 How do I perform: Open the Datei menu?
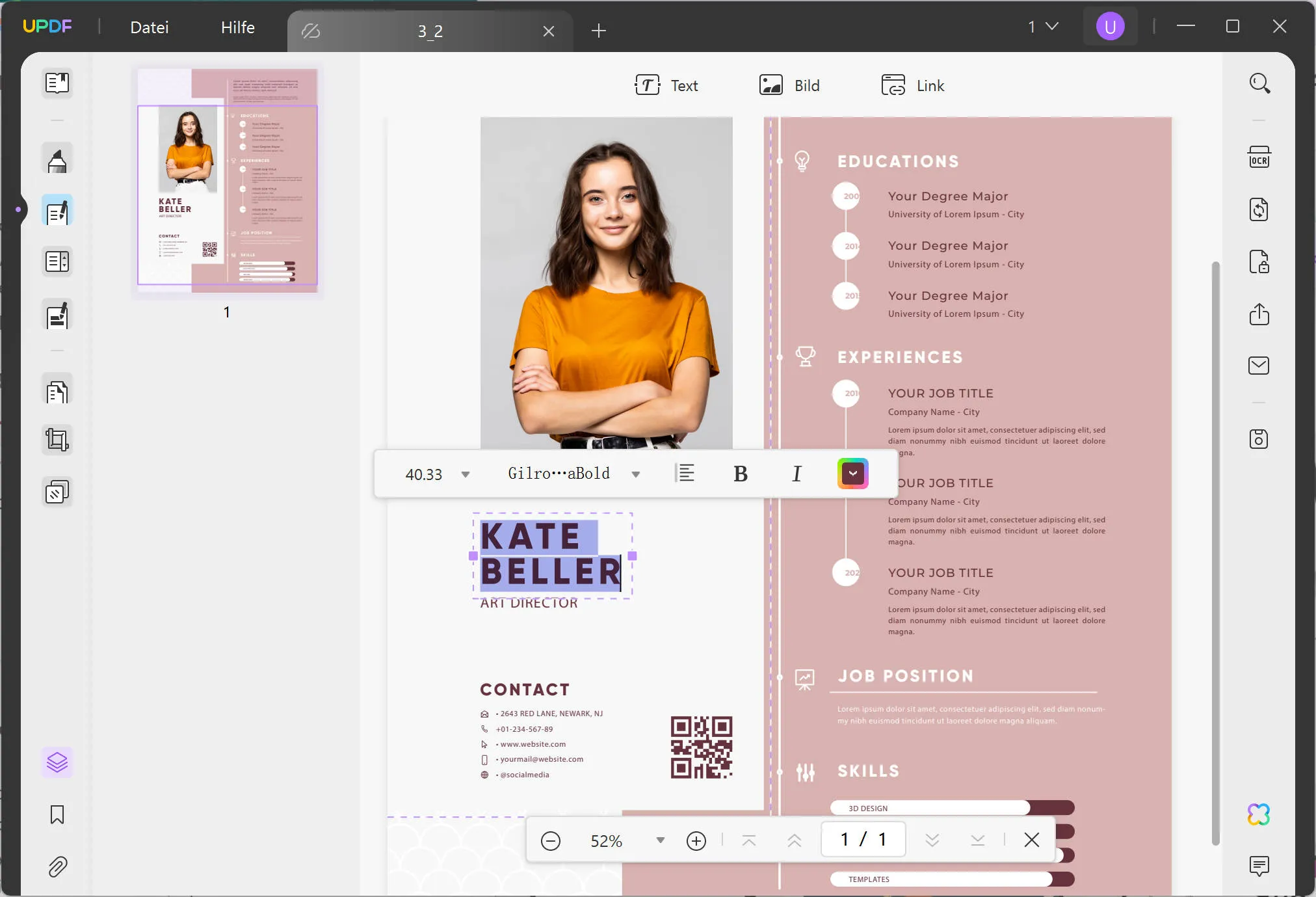click(150, 27)
